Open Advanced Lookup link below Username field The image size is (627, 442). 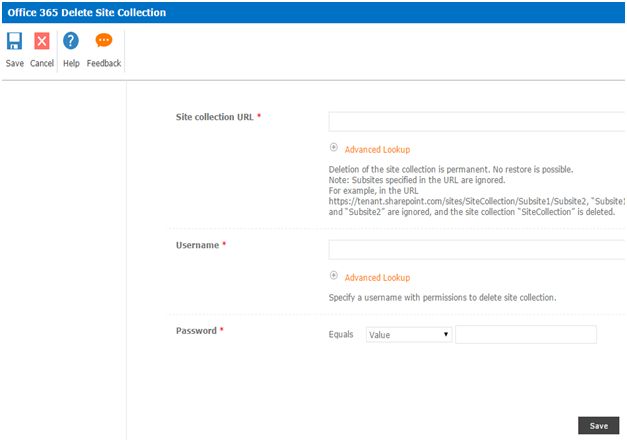(377, 278)
